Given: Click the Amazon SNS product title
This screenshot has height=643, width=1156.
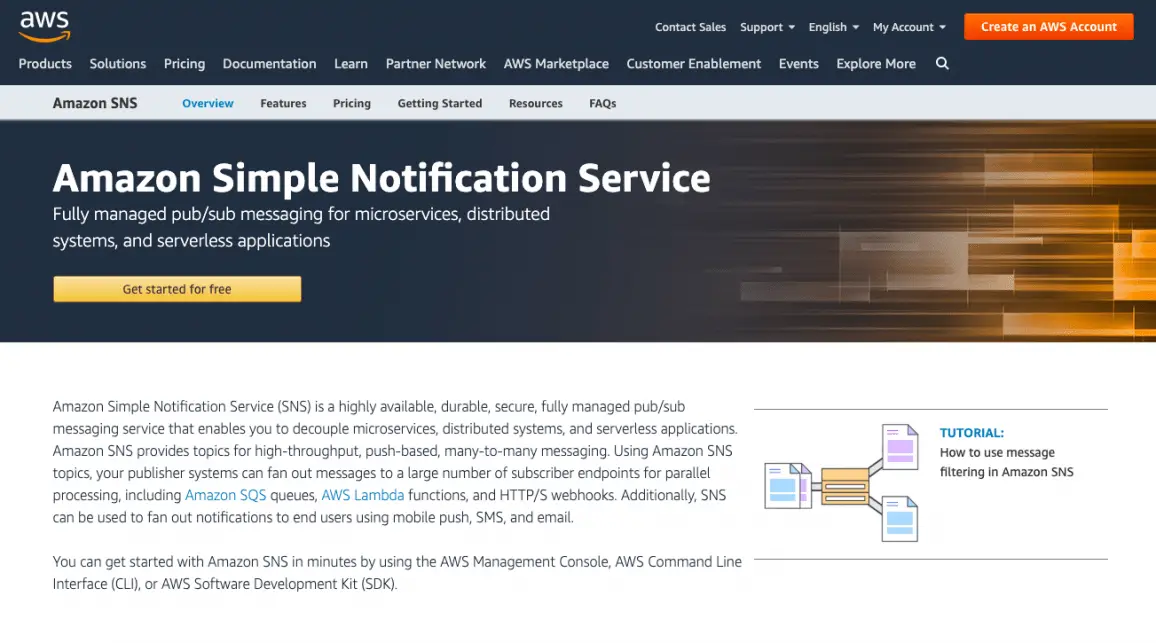Looking at the screenshot, I should click(x=95, y=103).
